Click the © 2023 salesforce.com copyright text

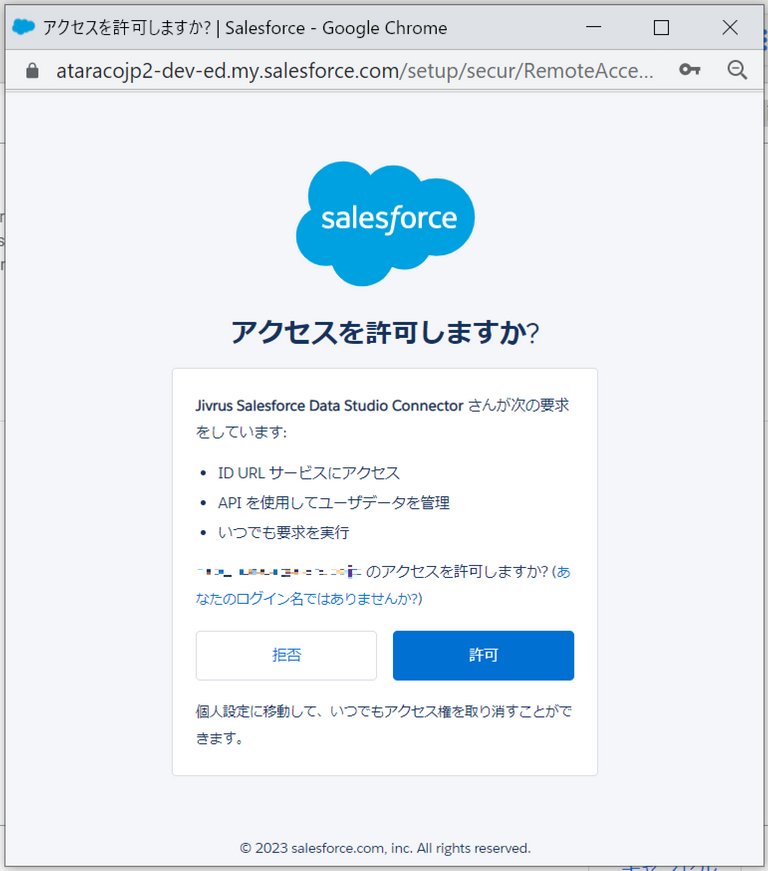tap(385, 848)
